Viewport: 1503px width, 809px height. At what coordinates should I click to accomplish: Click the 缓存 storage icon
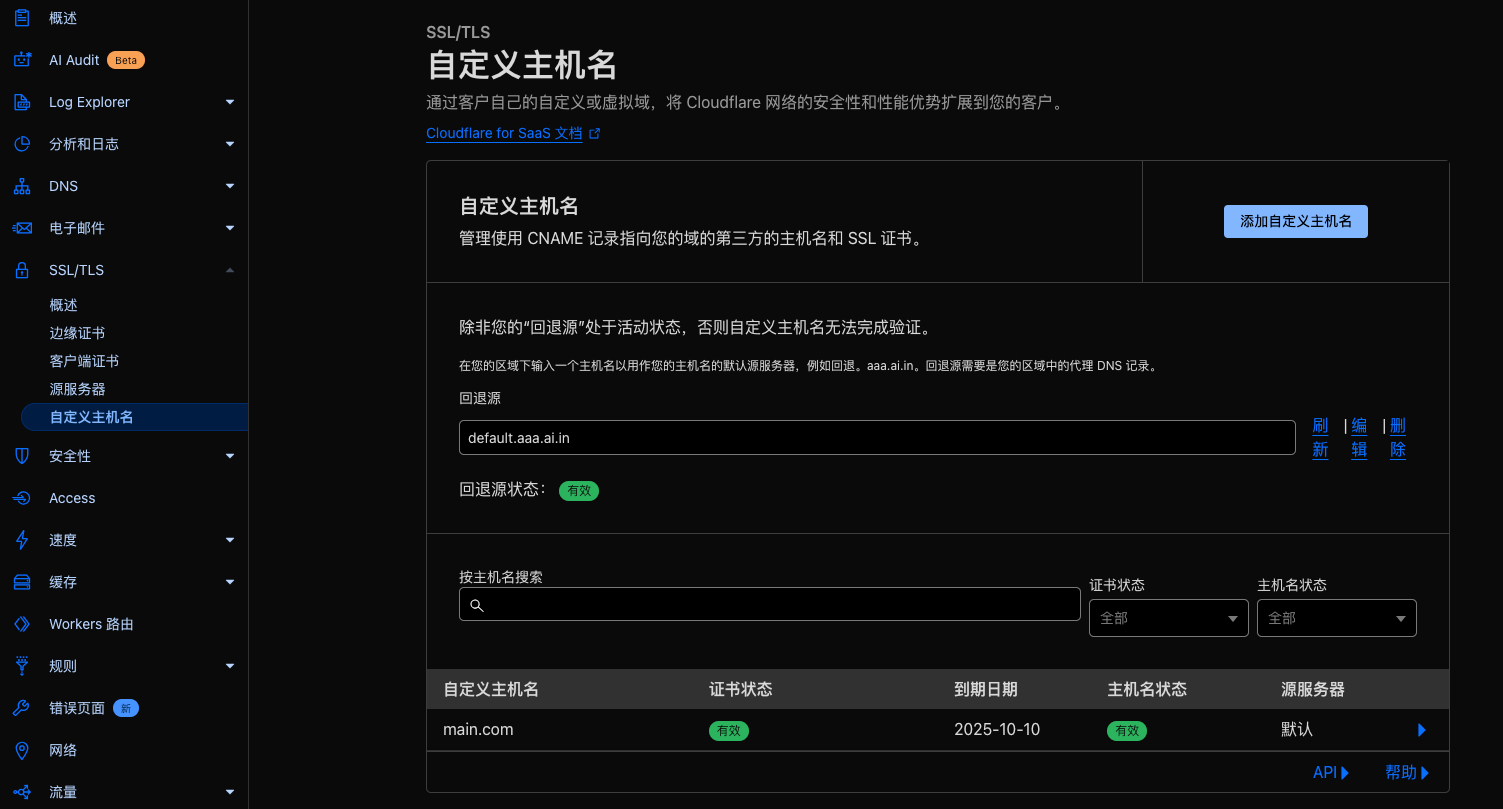click(x=22, y=582)
